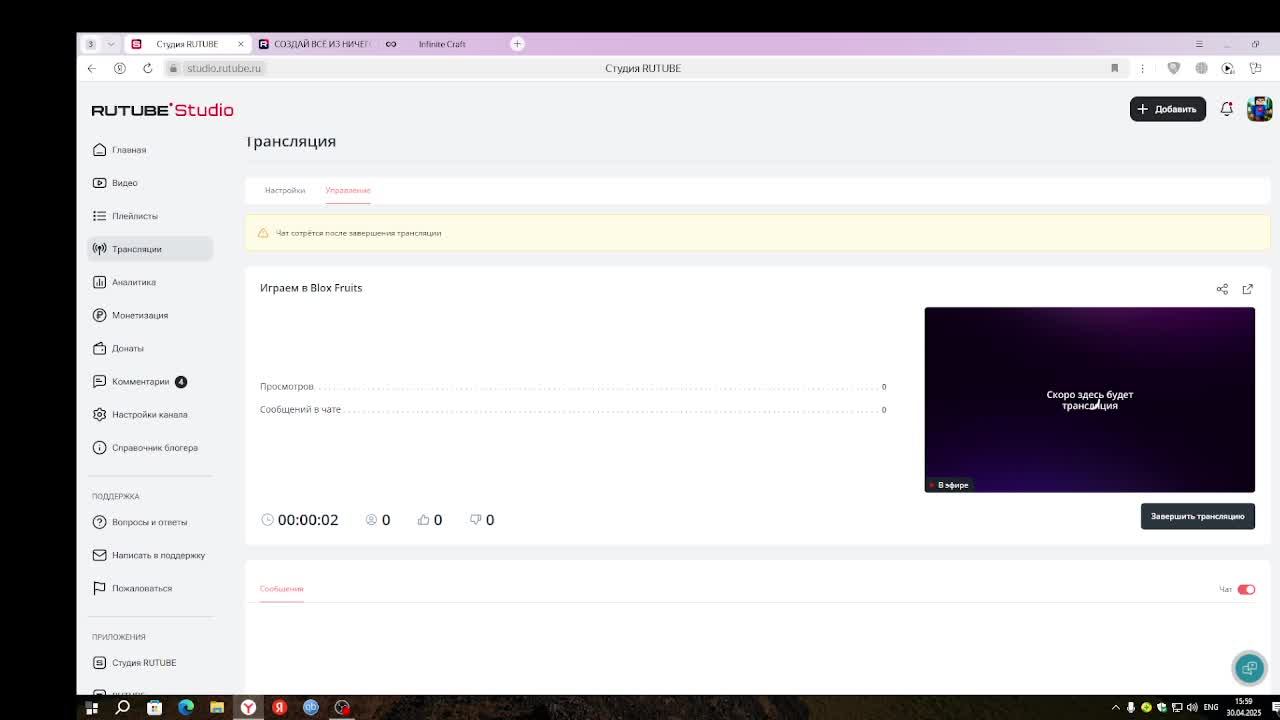This screenshot has width=1280, height=720.
Task: Open Написать в поддержку link
Action: click(158, 555)
